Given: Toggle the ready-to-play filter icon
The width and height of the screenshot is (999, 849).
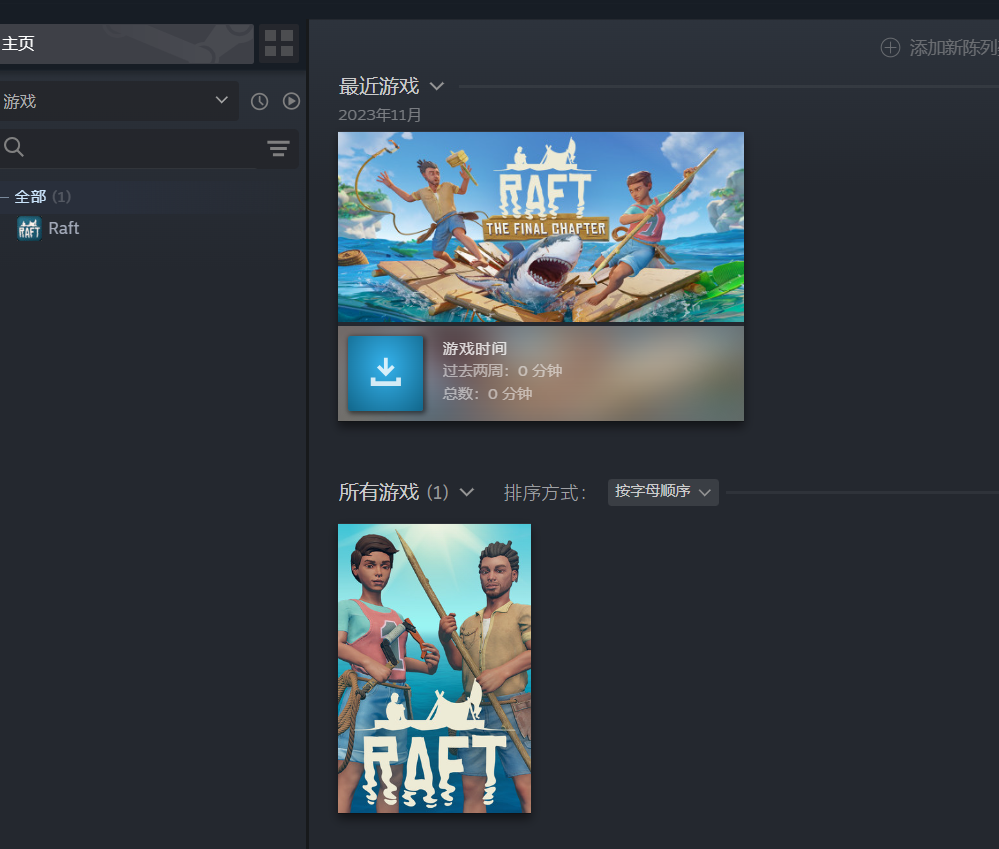Looking at the screenshot, I should tap(291, 101).
